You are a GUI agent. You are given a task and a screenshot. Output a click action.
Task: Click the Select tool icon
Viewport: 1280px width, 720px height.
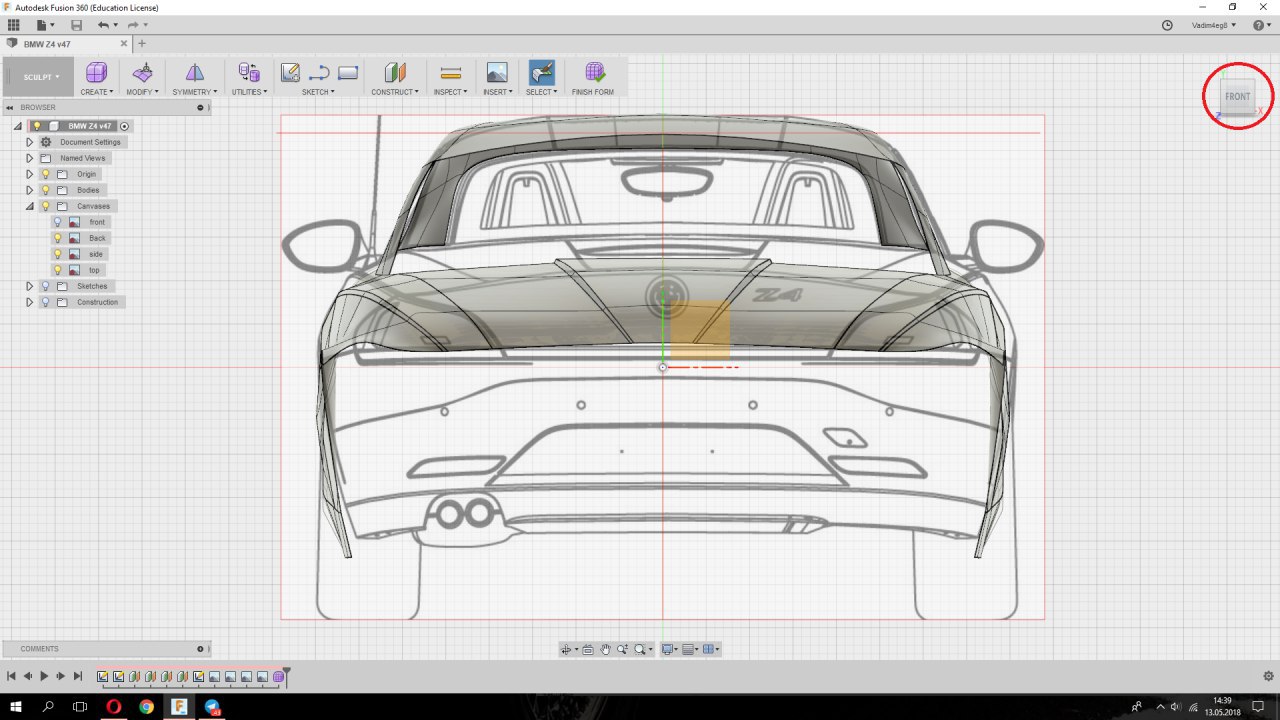tap(542, 72)
